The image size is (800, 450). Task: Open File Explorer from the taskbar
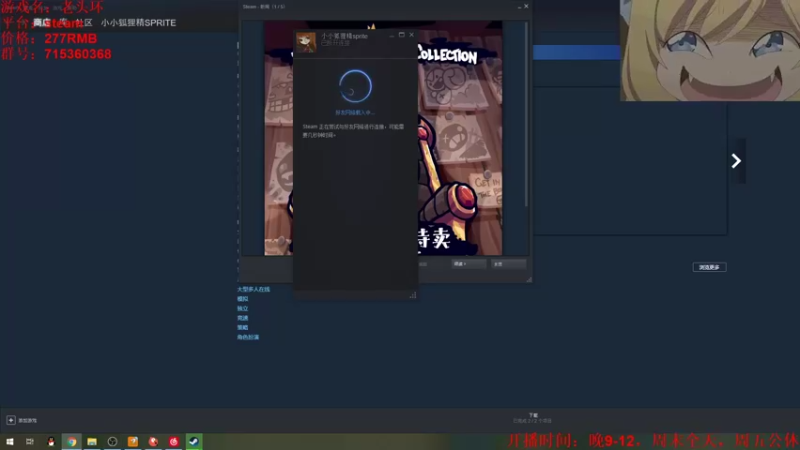pos(92,442)
